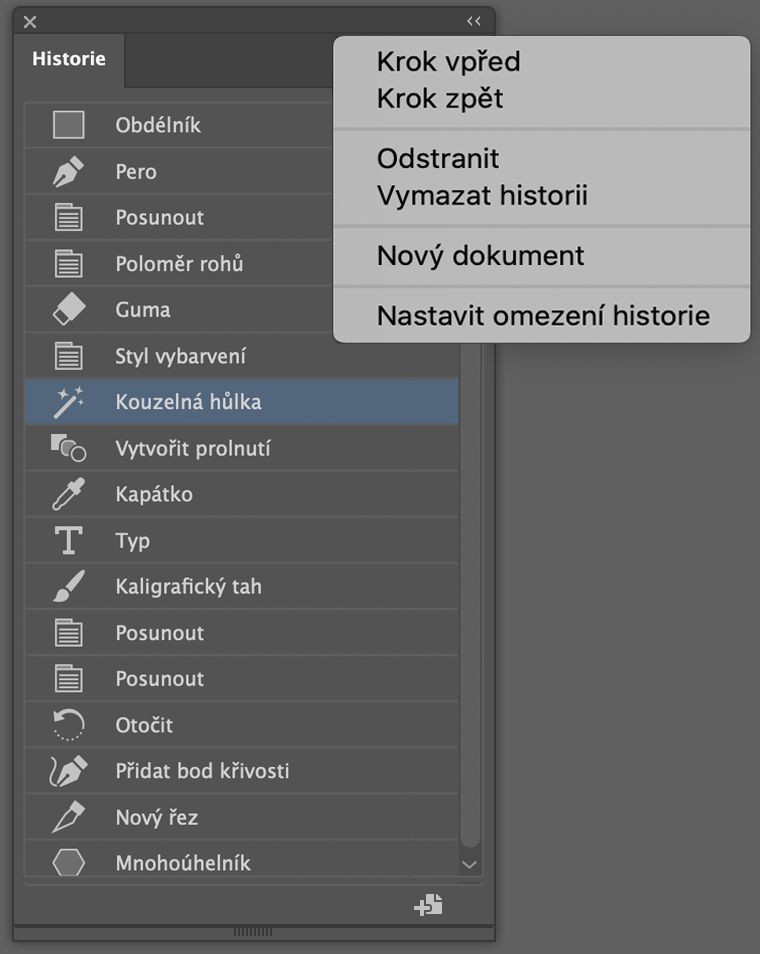Open Nastavit omezení historie option
This screenshot has width=760, height=954.
point(543,316)
